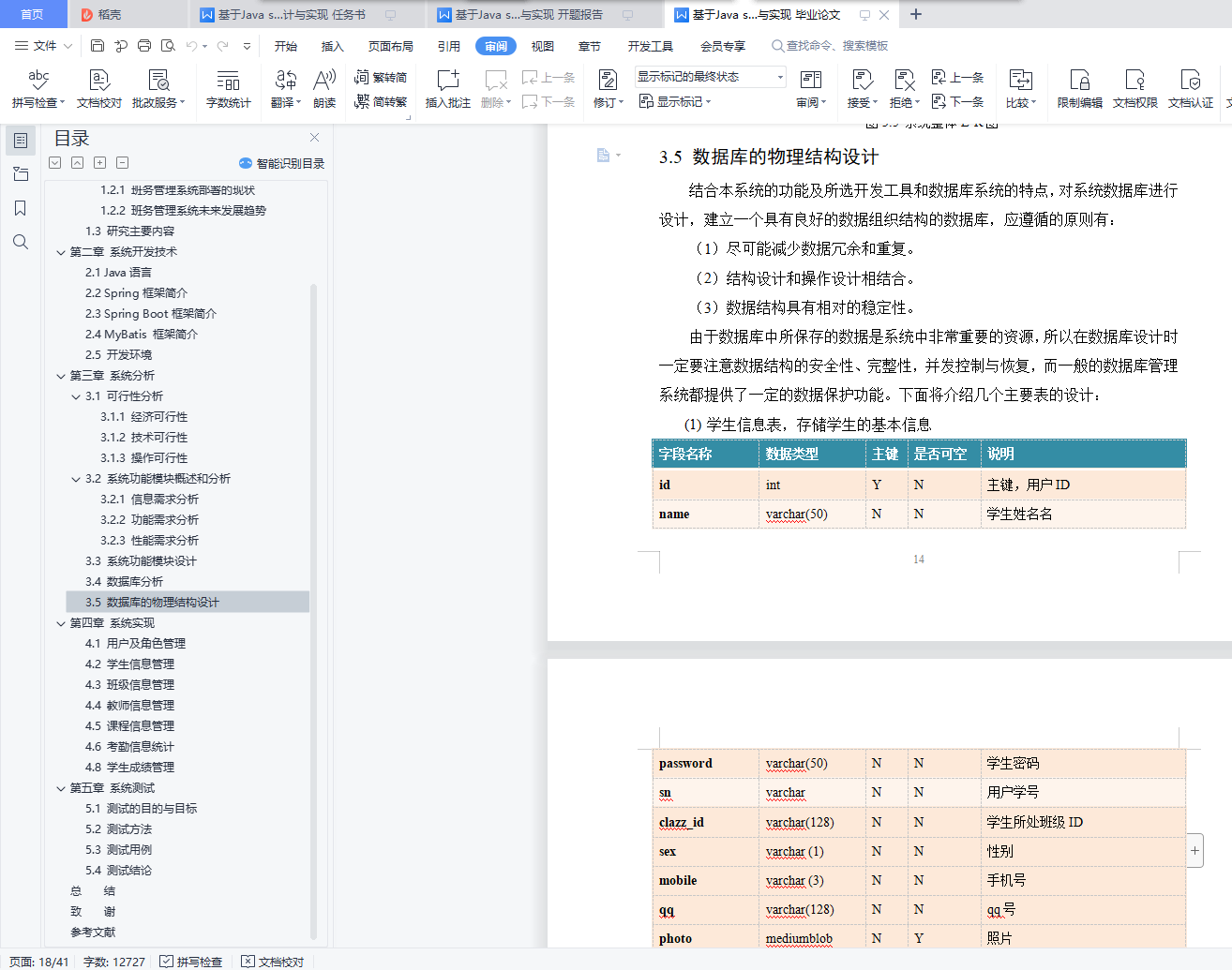This screenshot has width=1232, height=970.
Task: Open the 开发工具 ribbon tab
Action: point(651,46)
